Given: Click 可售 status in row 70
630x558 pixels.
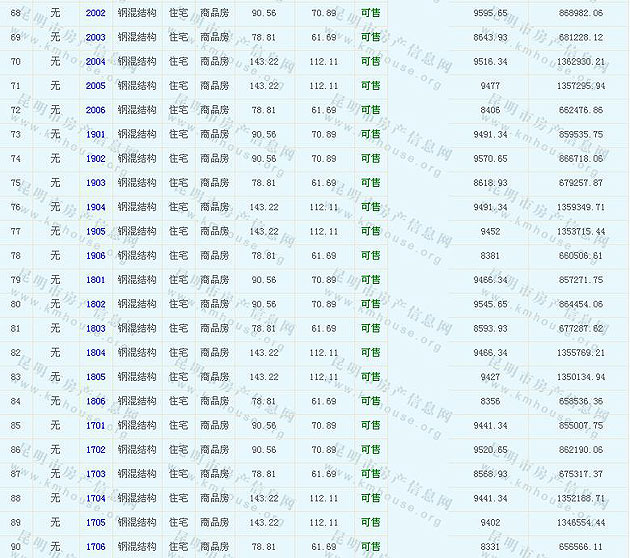Looking at the screenshot, I should pyautogui.click(x=370, y=61).
